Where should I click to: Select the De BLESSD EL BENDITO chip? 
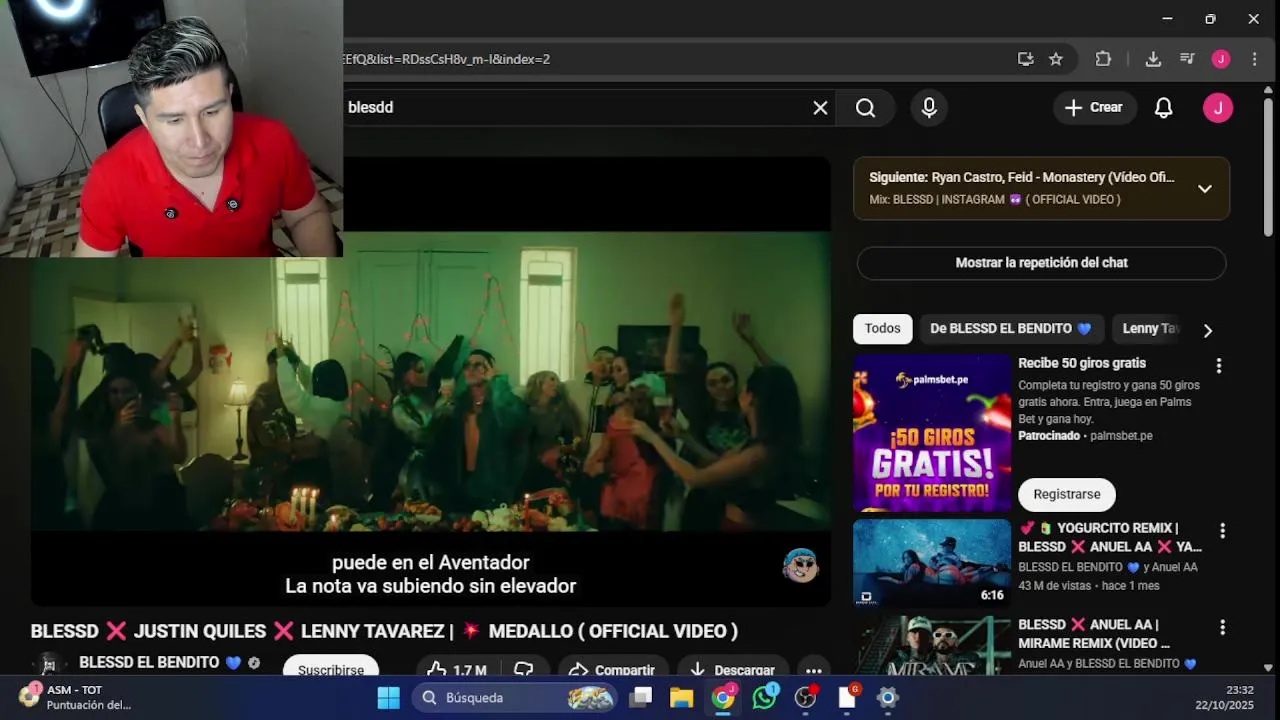(1011, 329)
